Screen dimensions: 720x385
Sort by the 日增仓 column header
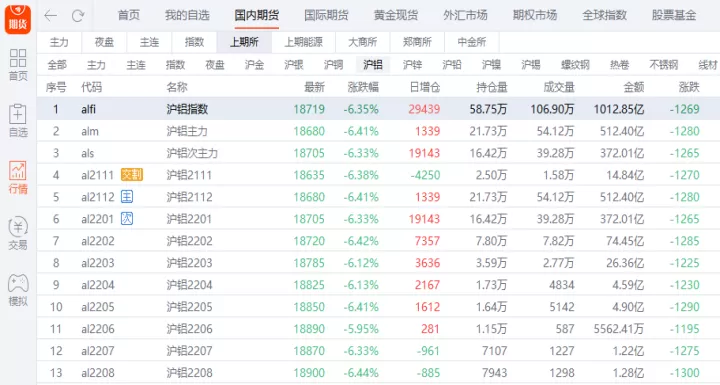tap(425, 87)
